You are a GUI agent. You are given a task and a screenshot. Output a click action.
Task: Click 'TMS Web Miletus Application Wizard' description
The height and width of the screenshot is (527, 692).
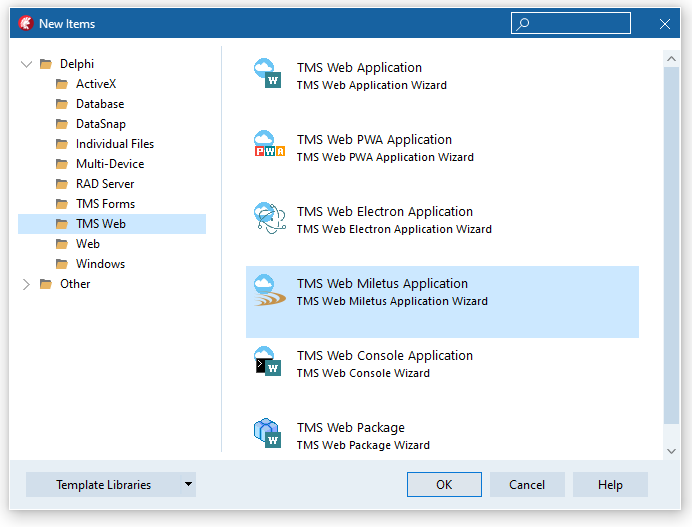pos(392,301)
